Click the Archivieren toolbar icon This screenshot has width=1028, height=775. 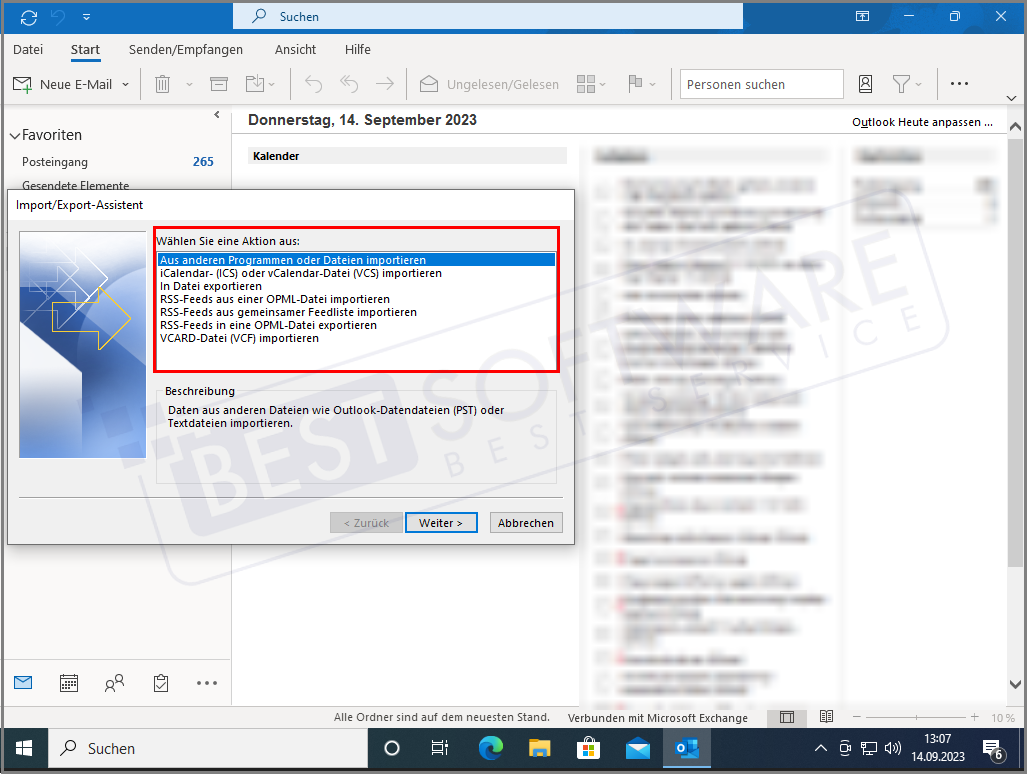click(x=218, y=84)
